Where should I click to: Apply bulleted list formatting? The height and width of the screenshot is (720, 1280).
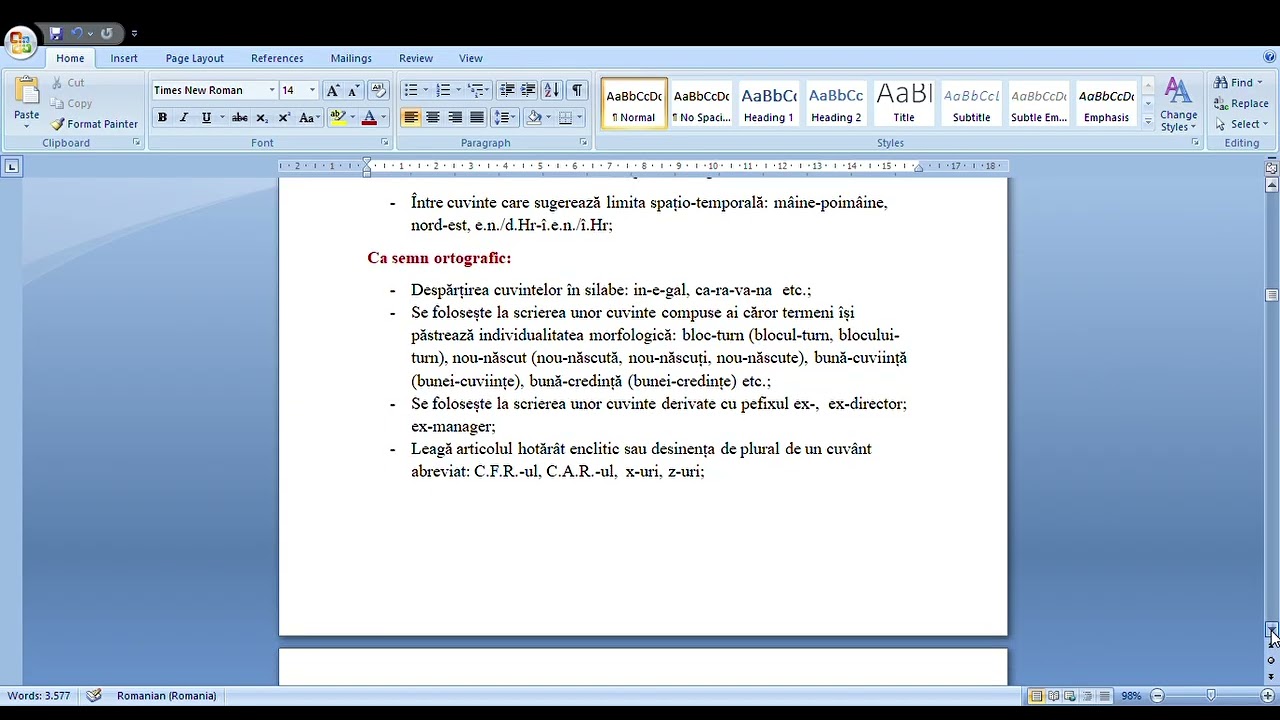(410, 90)
